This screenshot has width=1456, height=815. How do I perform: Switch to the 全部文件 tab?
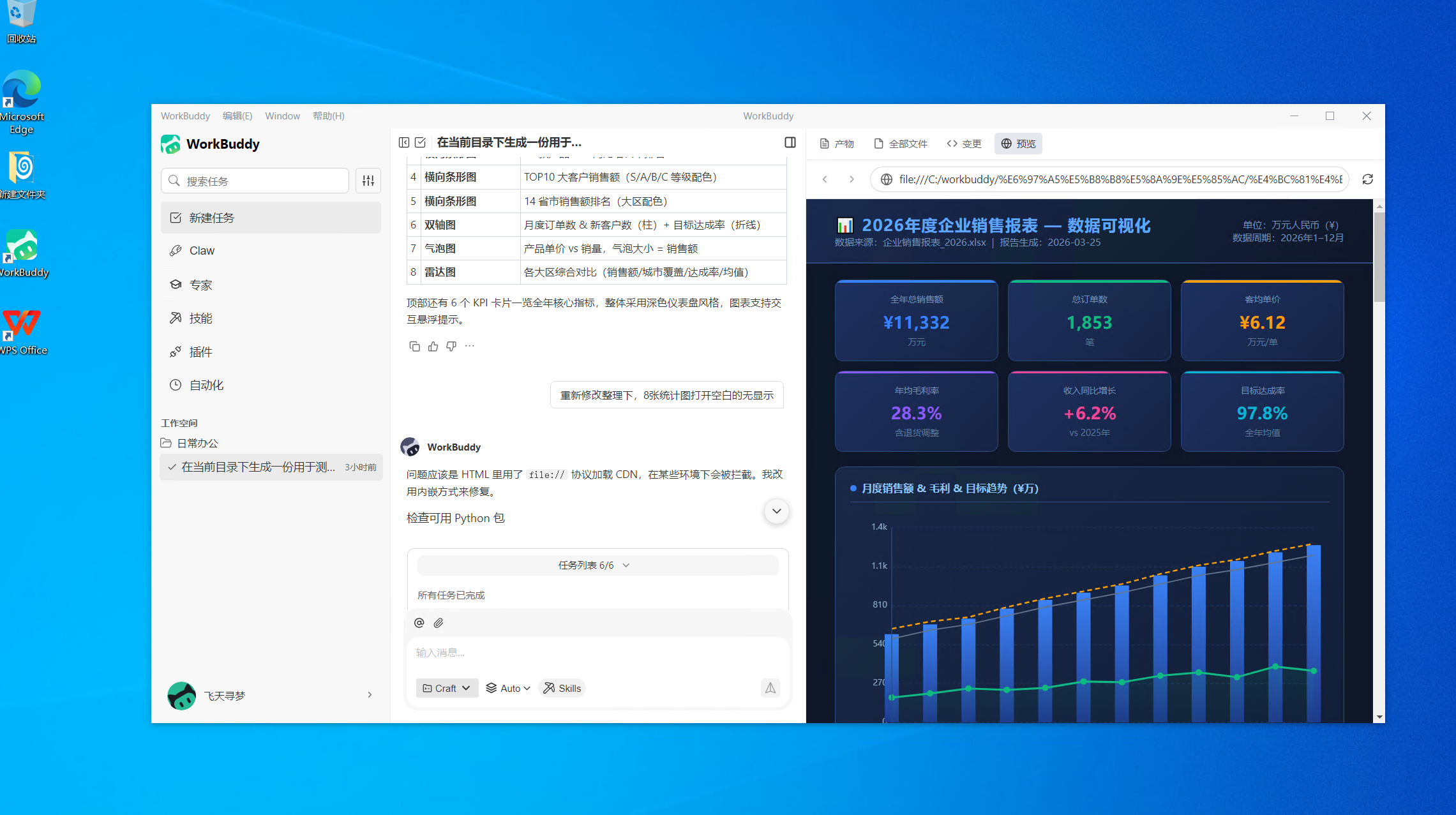(900, 144)
